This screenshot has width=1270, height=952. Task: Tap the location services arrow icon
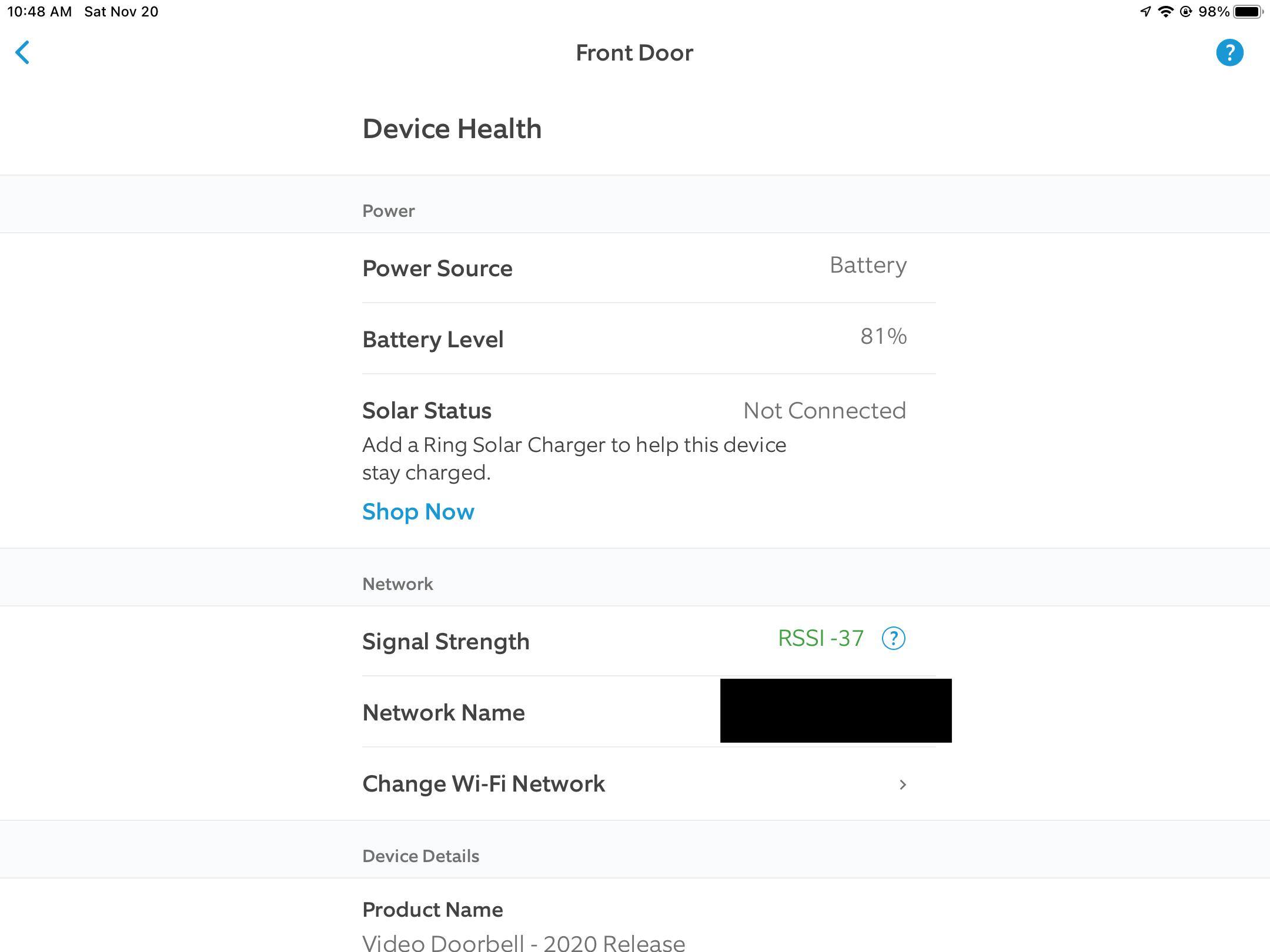pos(1145,12)
